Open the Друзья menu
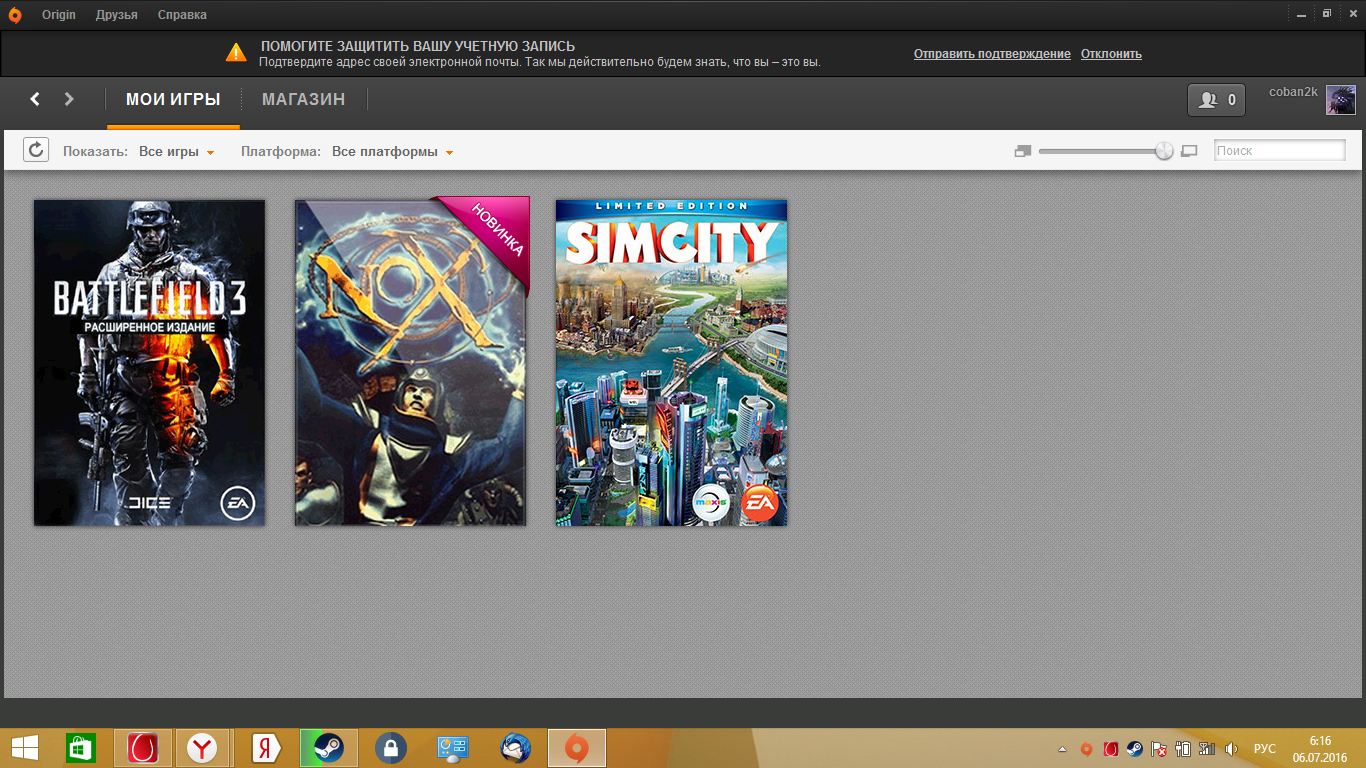 coord(117,15)
